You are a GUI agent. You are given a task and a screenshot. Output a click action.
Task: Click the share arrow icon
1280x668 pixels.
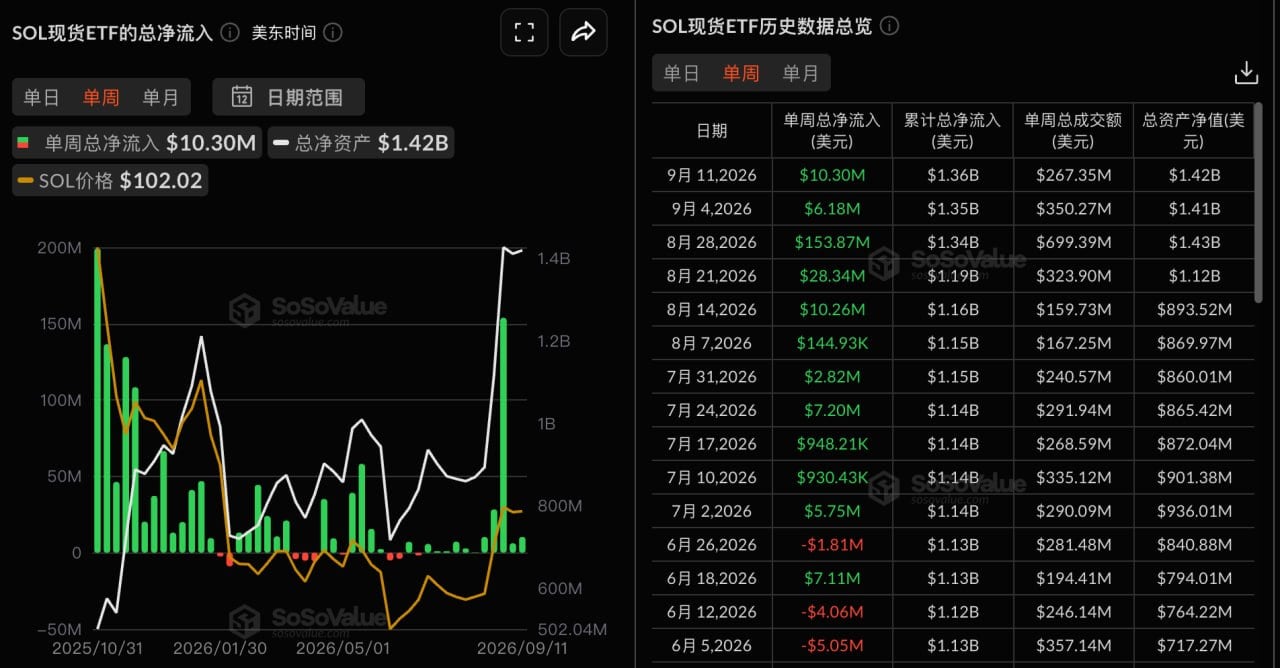click(583, 32)
